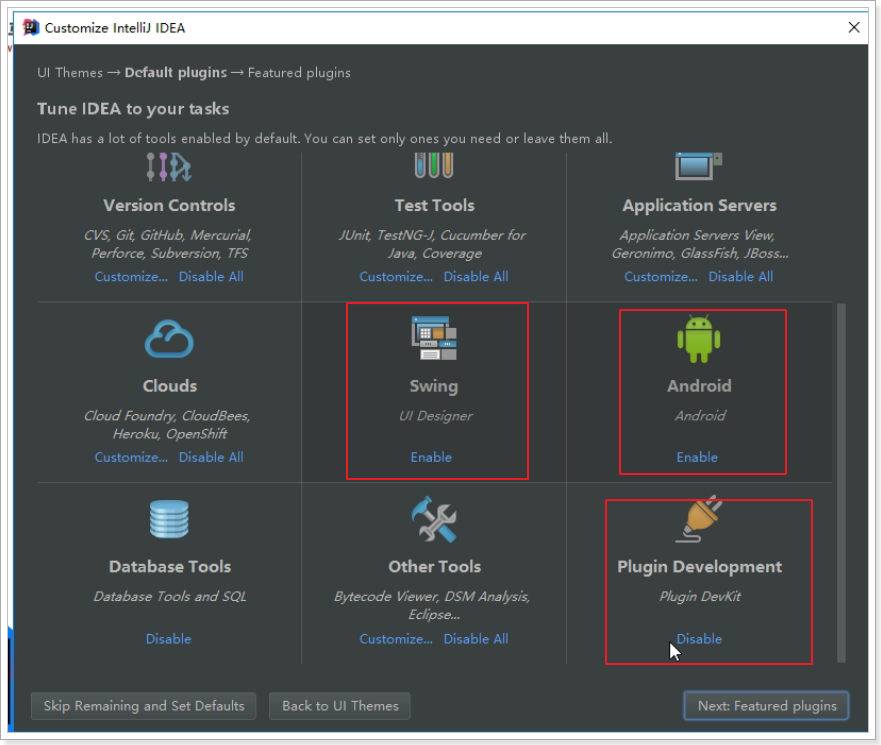The width and height of the screenshot is (881, 745).
Task: Open Customize for Clouds plugins
Action: 131,457
